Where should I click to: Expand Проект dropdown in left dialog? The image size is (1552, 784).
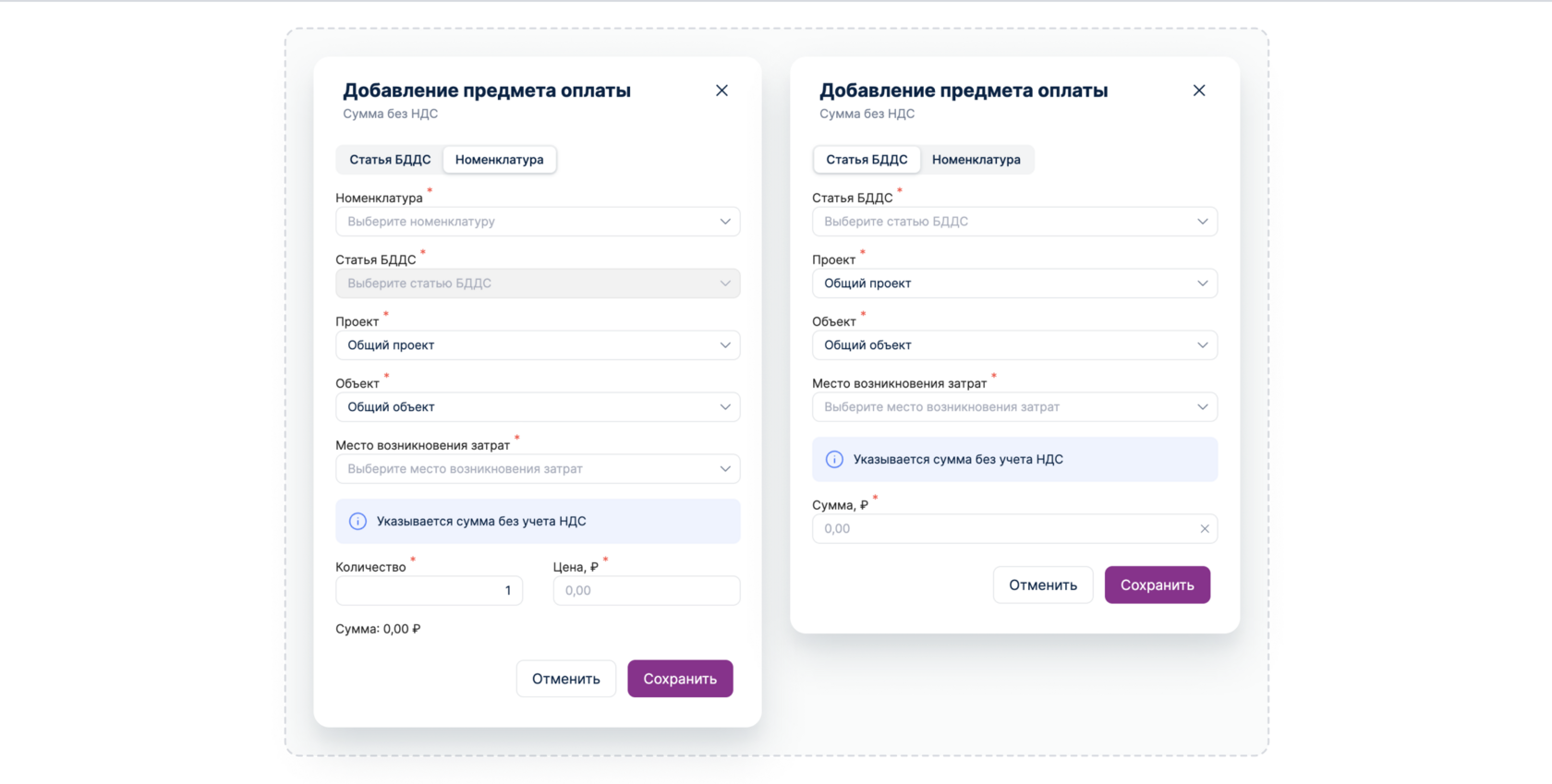tap(538, 345)
